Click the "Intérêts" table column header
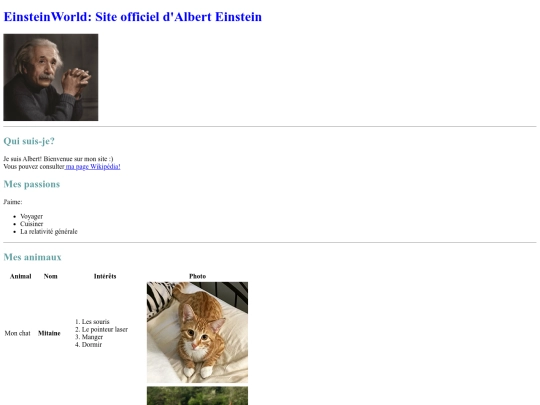The image size is (540, 405). click(105, 276)
